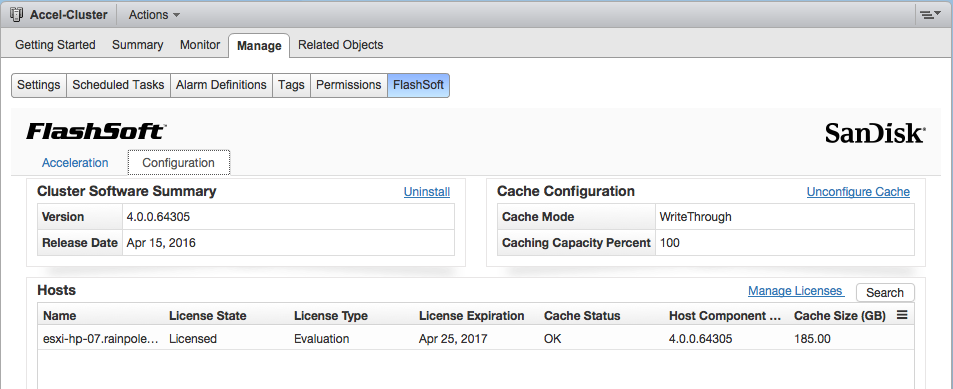Click the Hosts section heading
Viewport: 953px width, 389px height.
pos(57,290)
